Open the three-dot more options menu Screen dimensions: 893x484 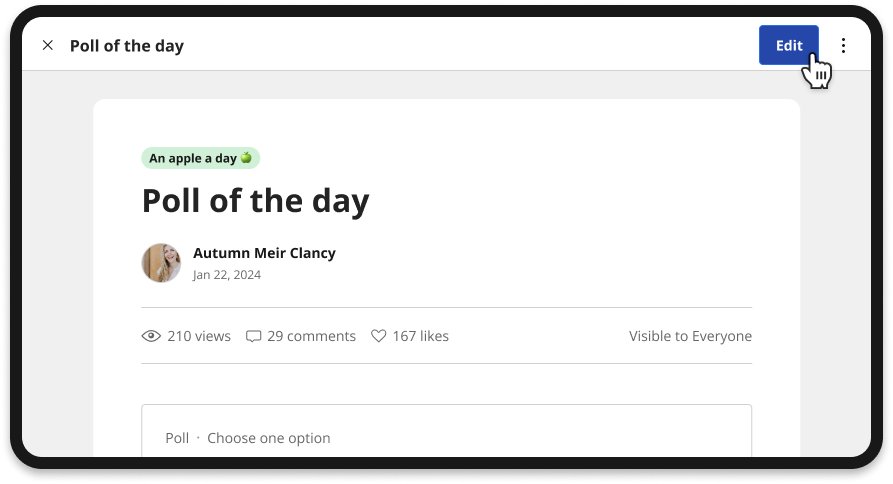point(843,46)
